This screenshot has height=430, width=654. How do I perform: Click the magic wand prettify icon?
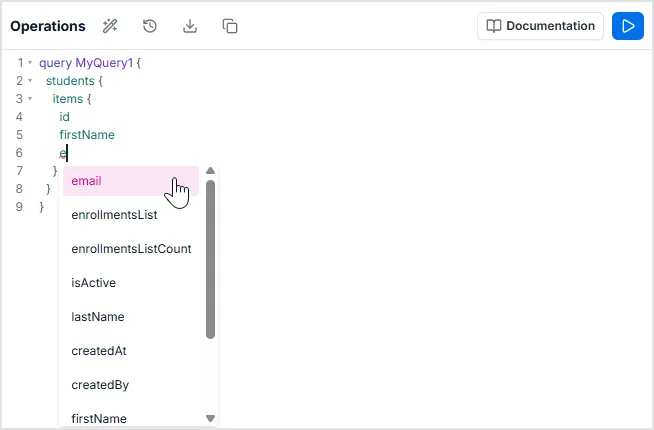click(110, 26)
